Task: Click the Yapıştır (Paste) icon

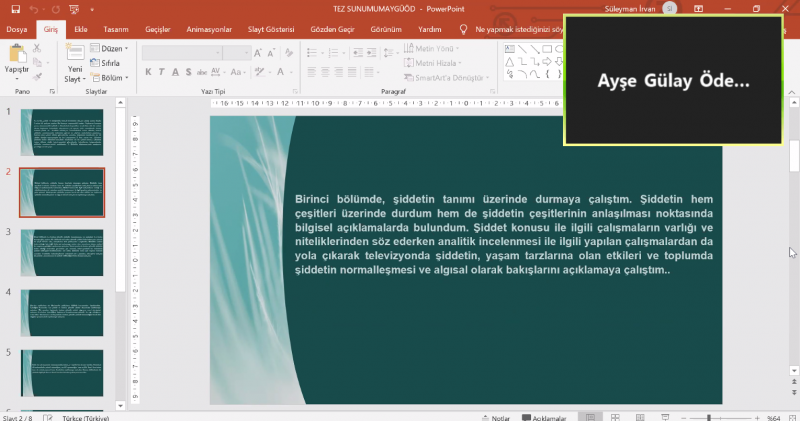Action: [x=17, y=58]
